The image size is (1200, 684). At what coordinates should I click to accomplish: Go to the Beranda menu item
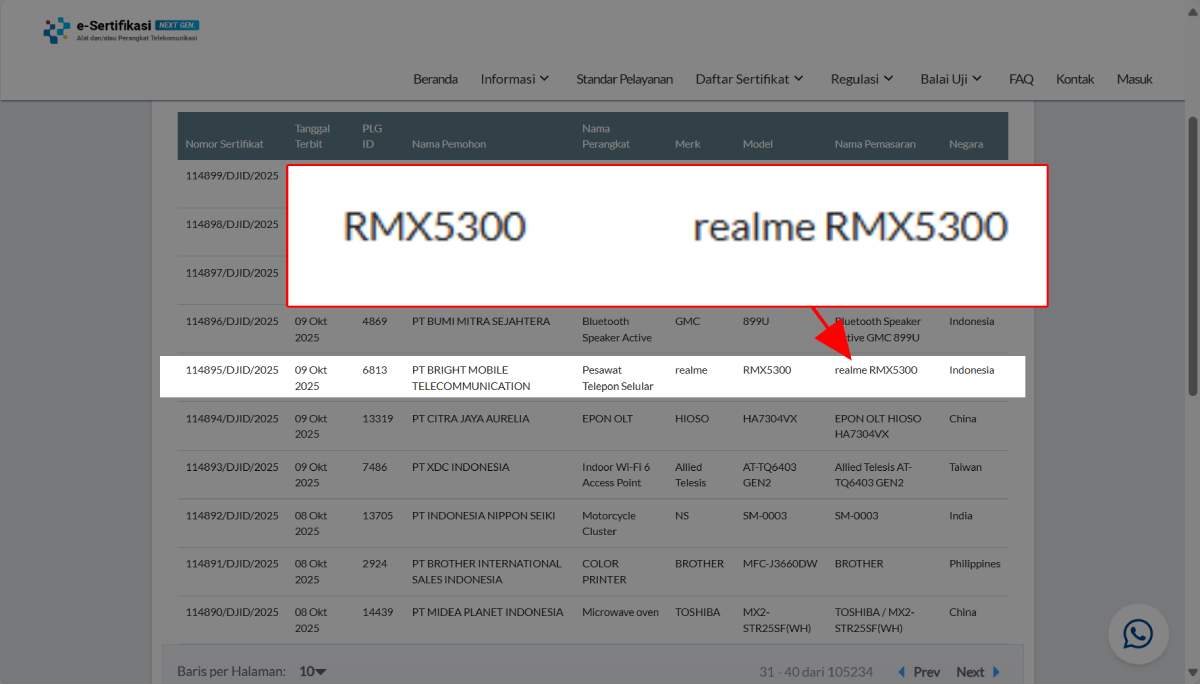(435, 79)
